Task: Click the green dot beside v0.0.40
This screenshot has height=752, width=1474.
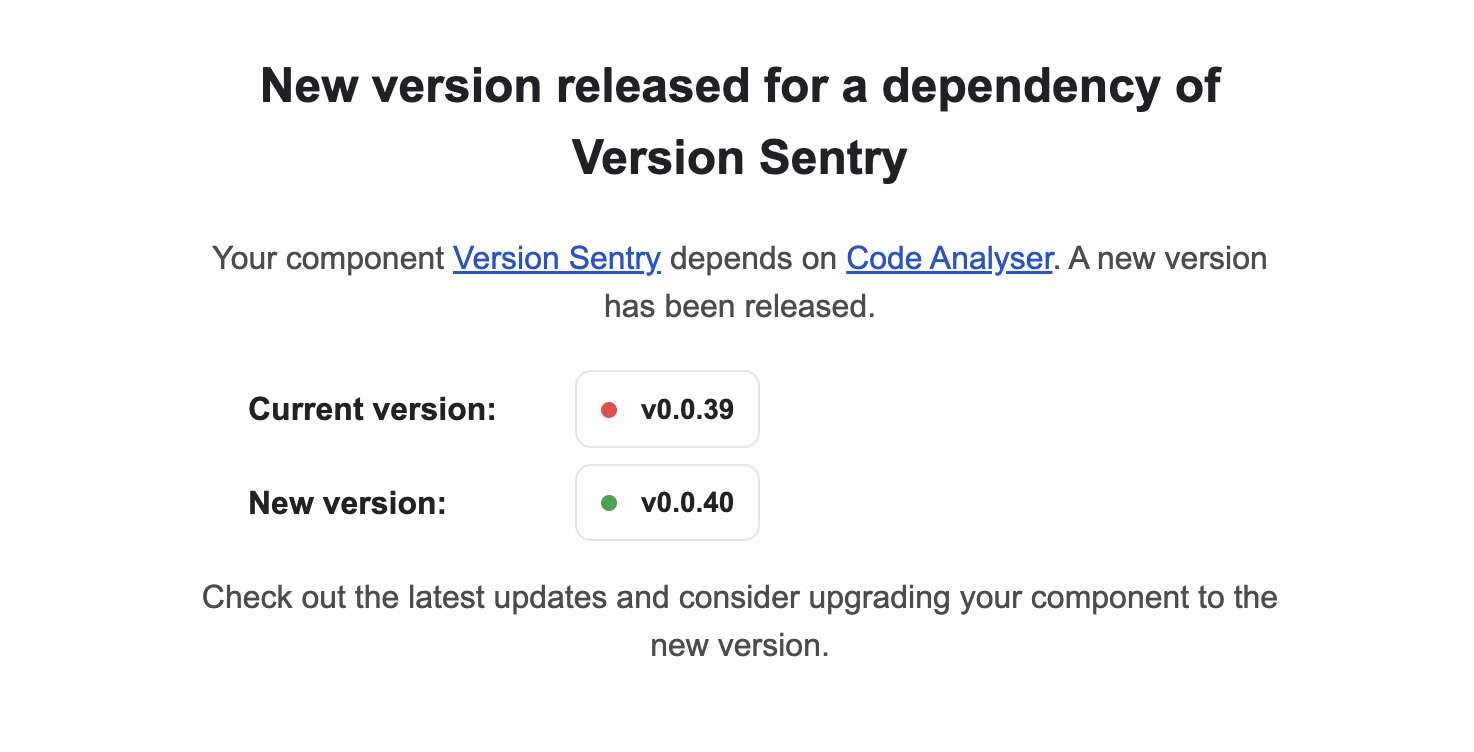Action: tap(608, 503)
